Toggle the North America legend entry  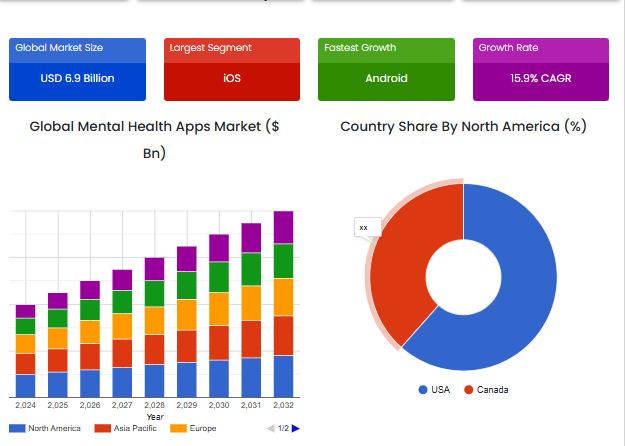46,428
